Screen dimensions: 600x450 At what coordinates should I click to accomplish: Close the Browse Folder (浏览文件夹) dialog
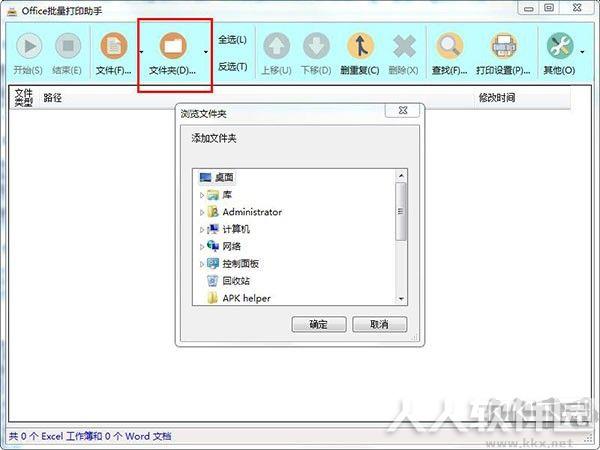[x=403, y=111]
